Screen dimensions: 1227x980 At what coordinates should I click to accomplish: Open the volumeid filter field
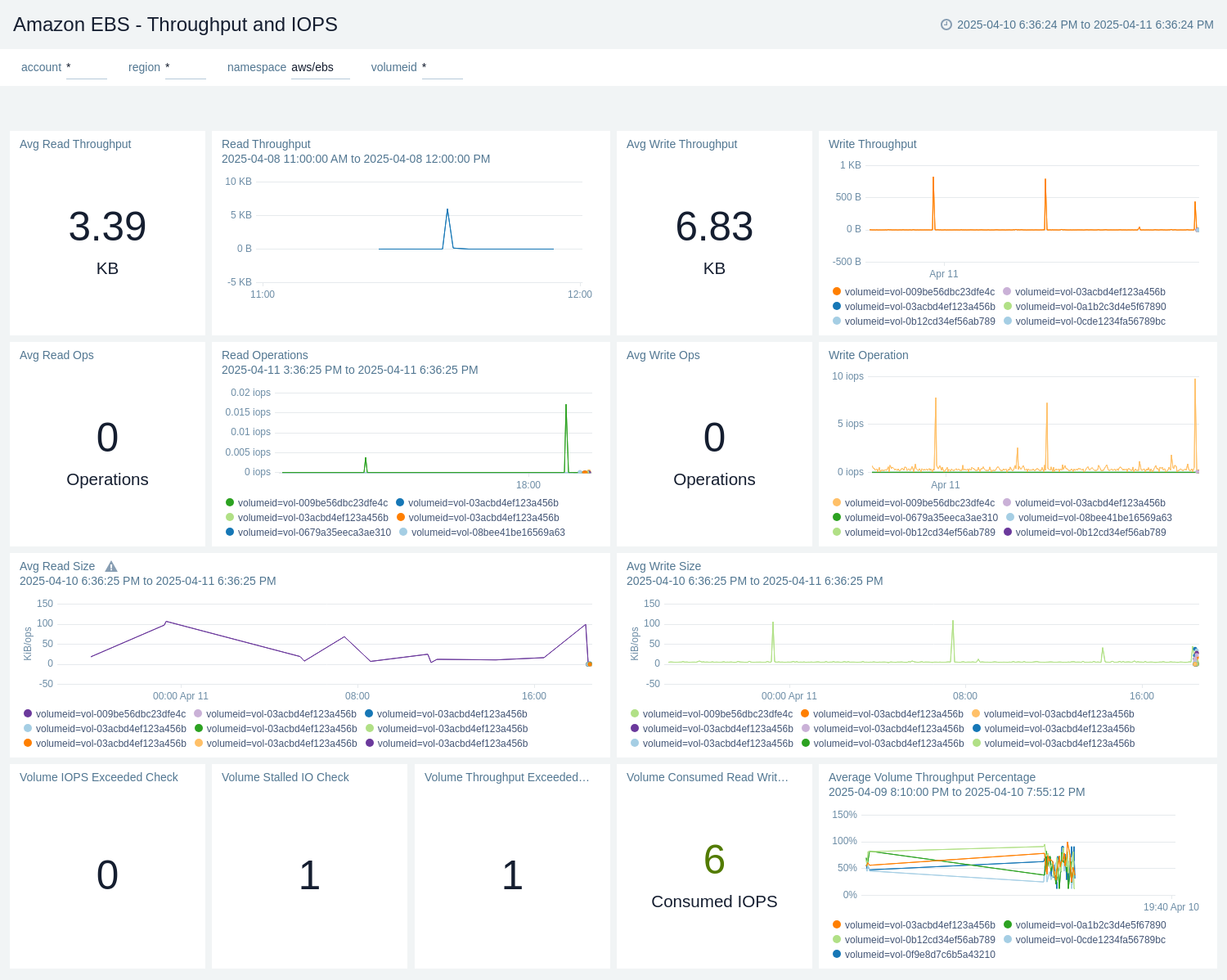[442, 68]
